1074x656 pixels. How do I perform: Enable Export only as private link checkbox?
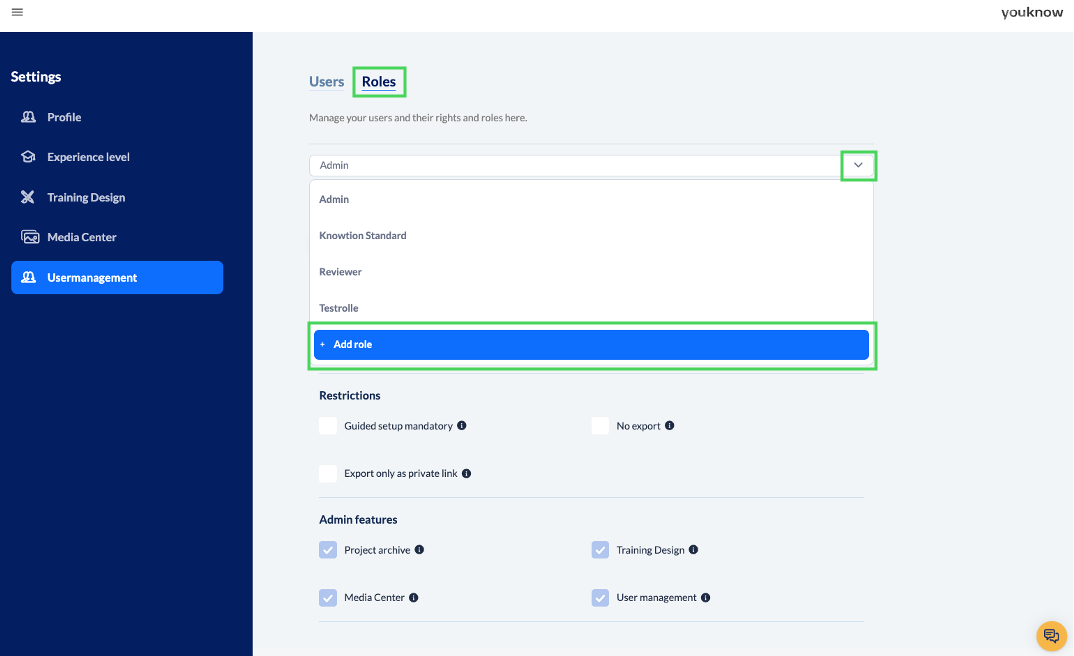click(x=328, y=473)
